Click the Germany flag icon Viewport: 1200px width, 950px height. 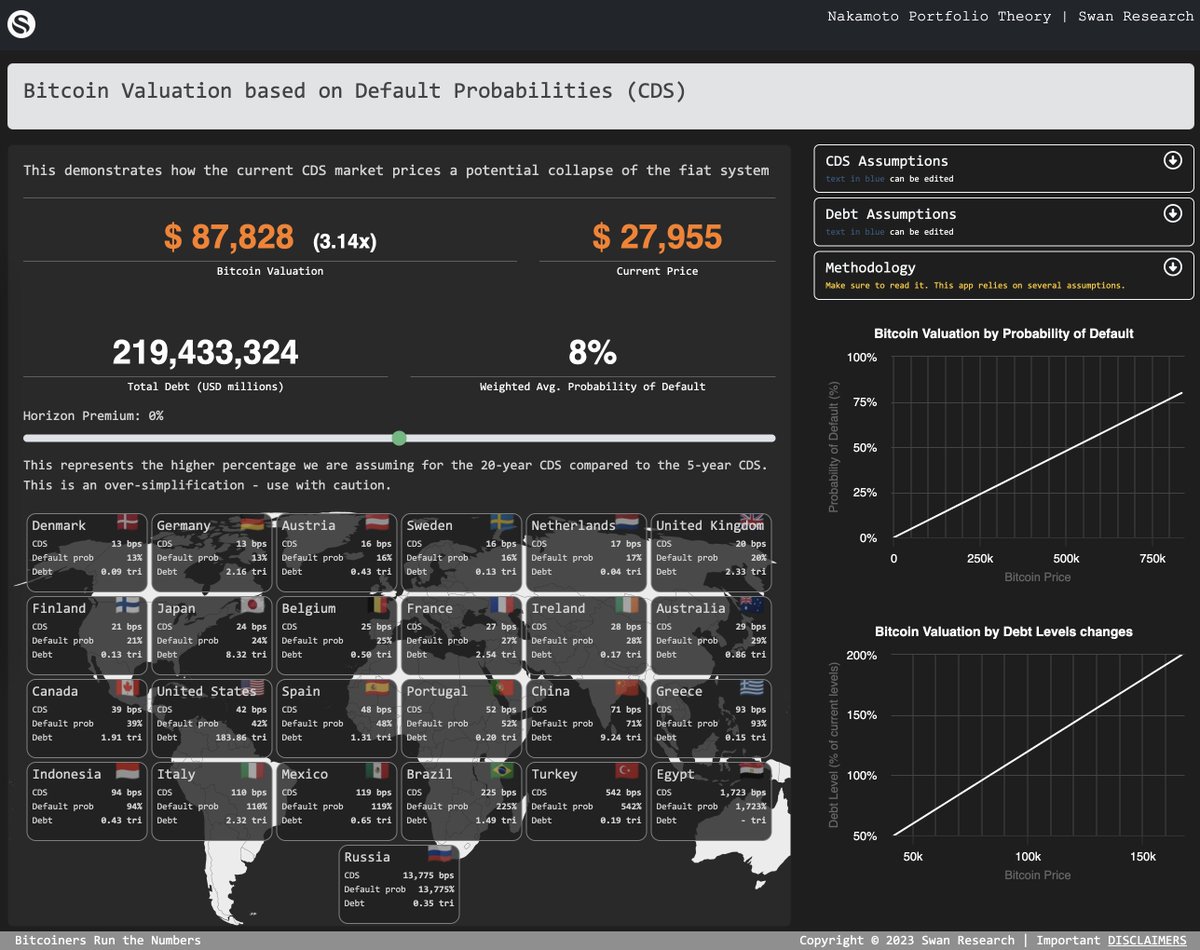(x=253, y=522)
